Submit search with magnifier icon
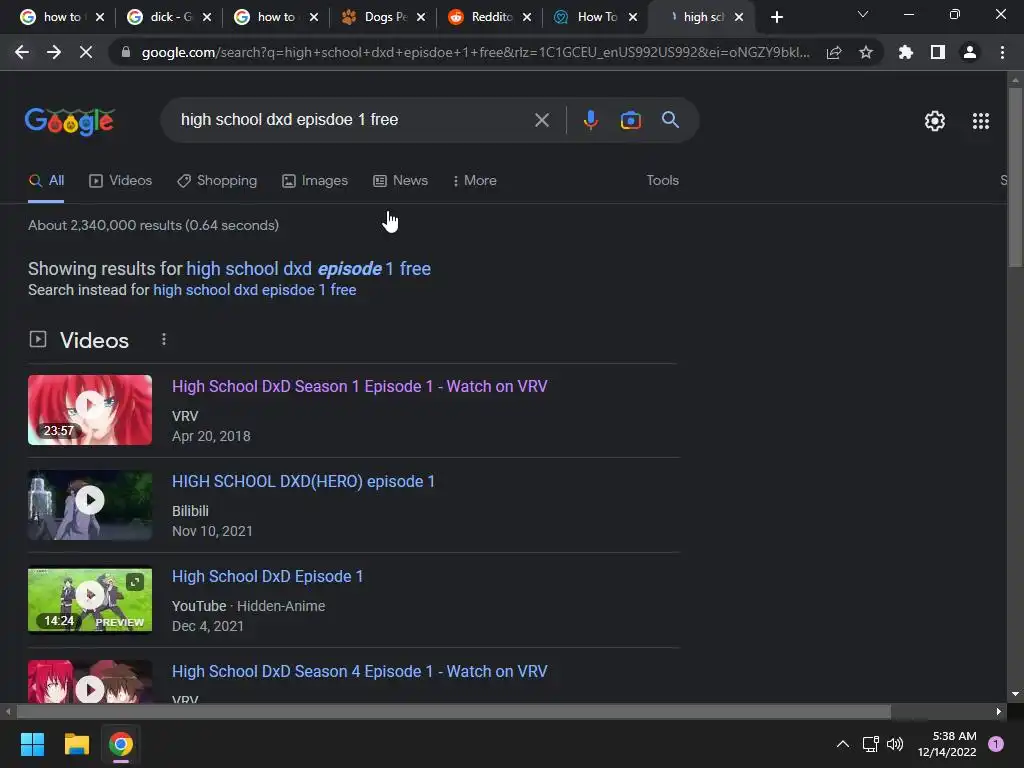This screenshot has width=1024, height=768. tap(670, 120)
